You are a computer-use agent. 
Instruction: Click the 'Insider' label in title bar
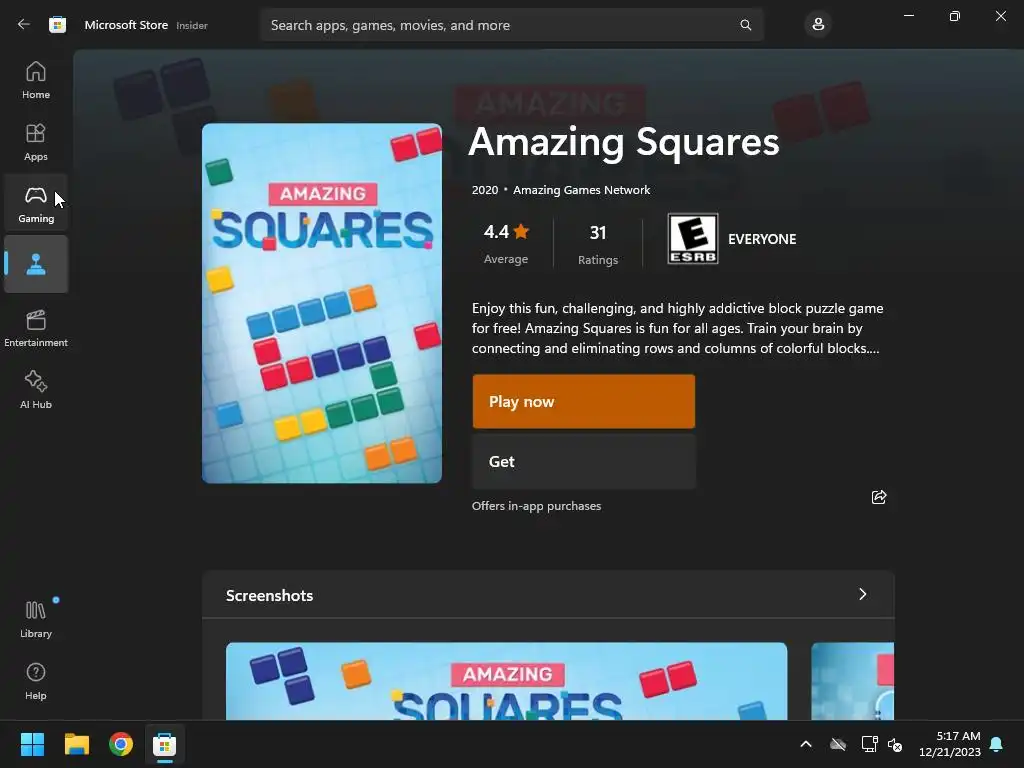192,25
